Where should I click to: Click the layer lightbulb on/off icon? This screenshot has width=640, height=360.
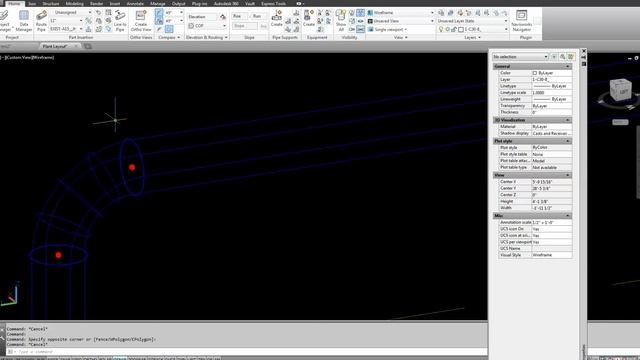[x=441, y=29]
